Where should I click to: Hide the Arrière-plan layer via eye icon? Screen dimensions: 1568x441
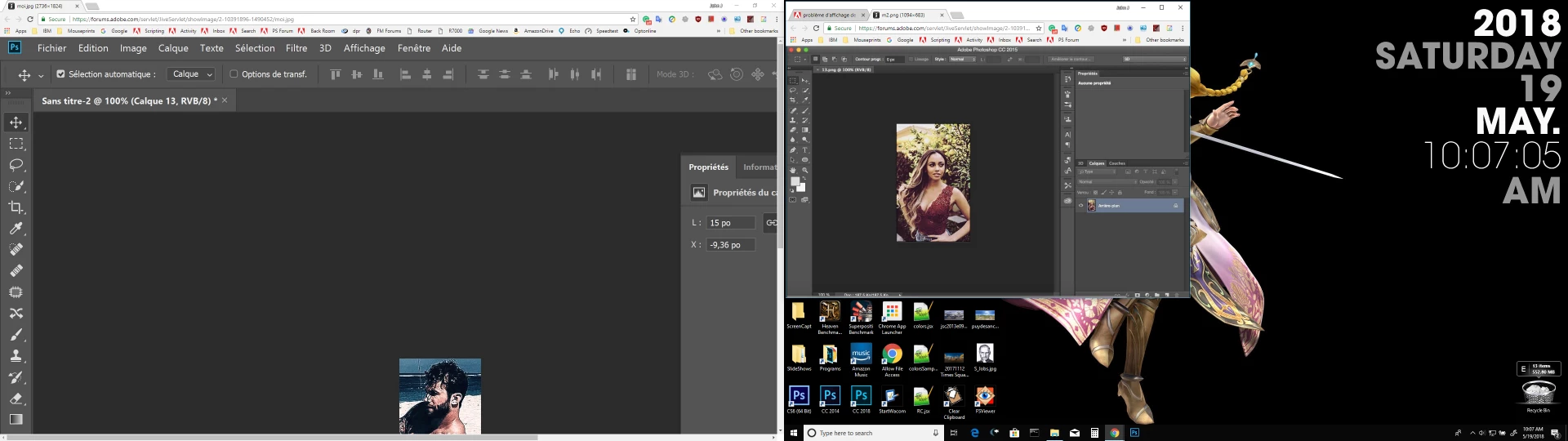[x=1081, y=206]
